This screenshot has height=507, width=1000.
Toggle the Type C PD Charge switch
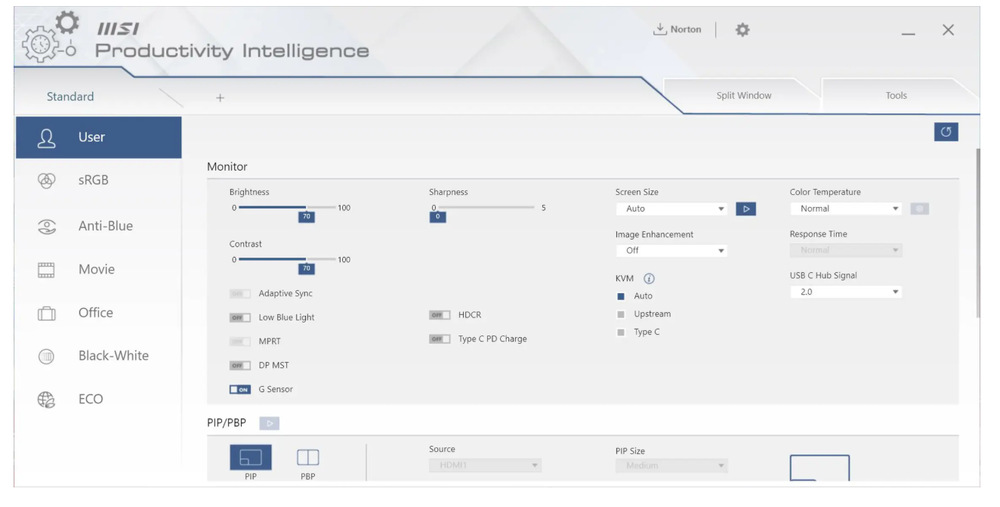pyautogui.click(x=439, y=339)
